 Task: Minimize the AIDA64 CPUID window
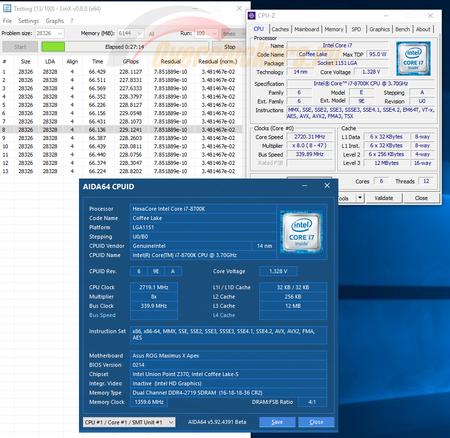305,186
